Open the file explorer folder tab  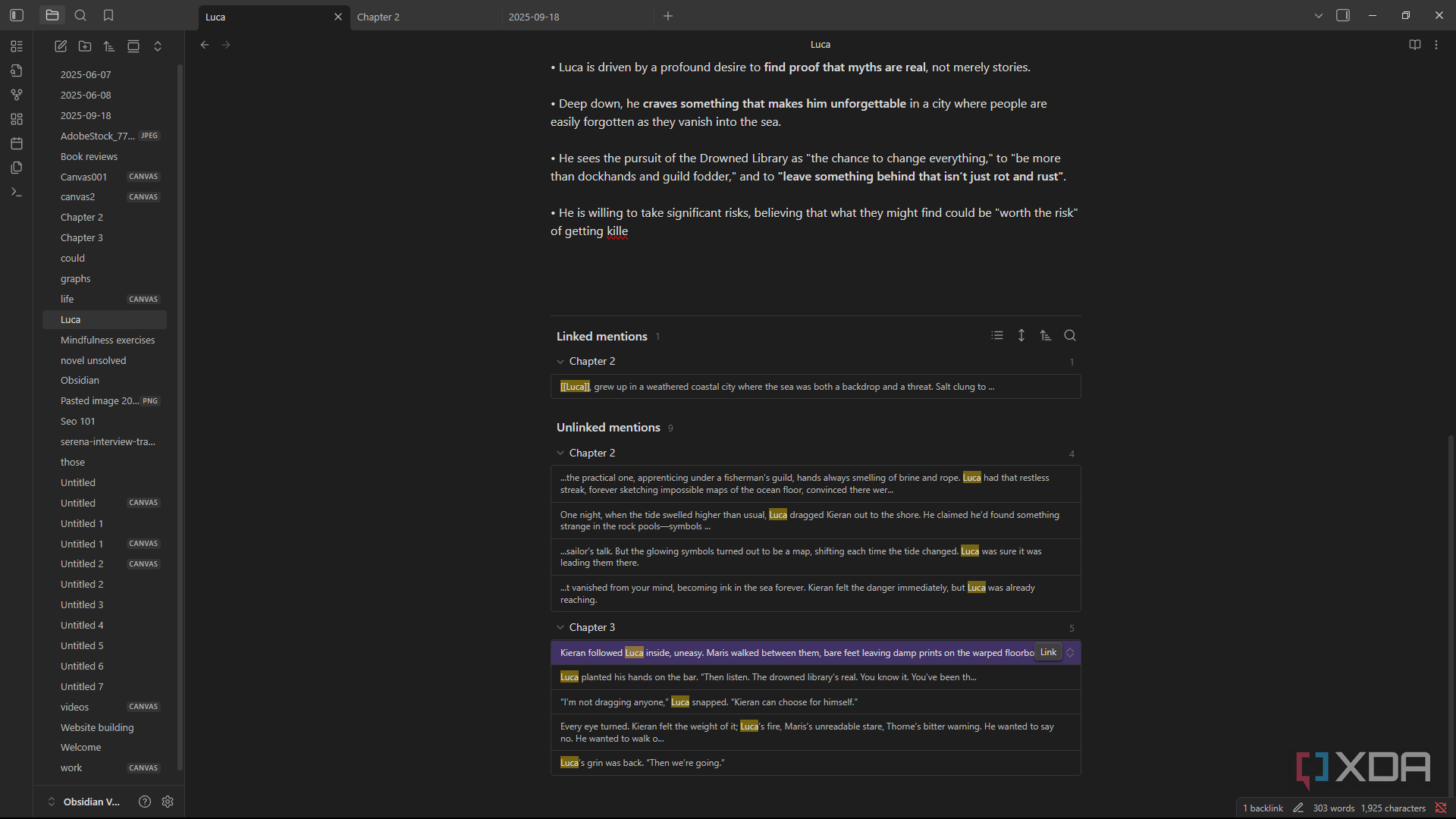point(52,15)
